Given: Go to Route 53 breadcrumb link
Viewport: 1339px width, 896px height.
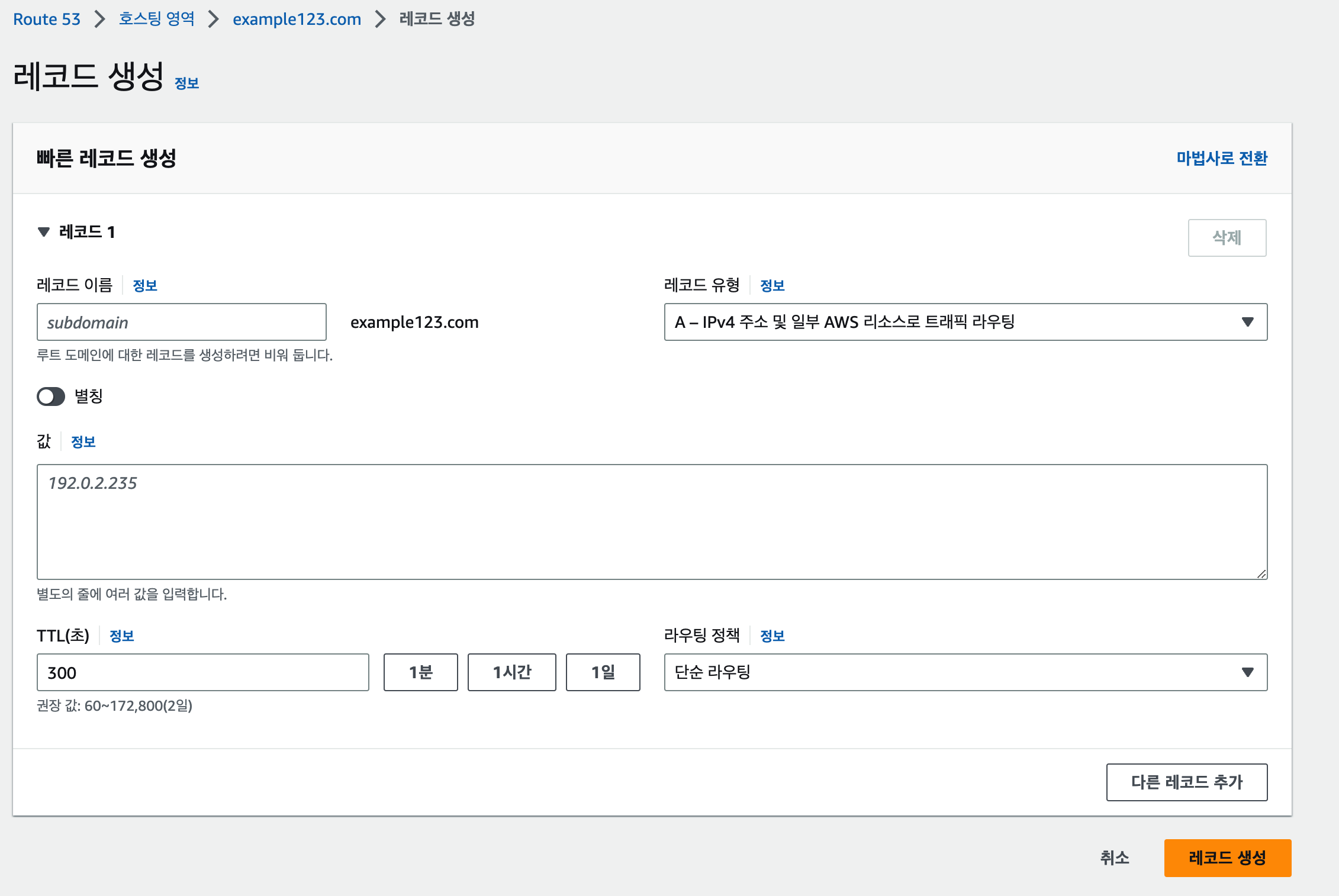Looking at the screenshot, I should pyautogui.click(x=47, y=19).
